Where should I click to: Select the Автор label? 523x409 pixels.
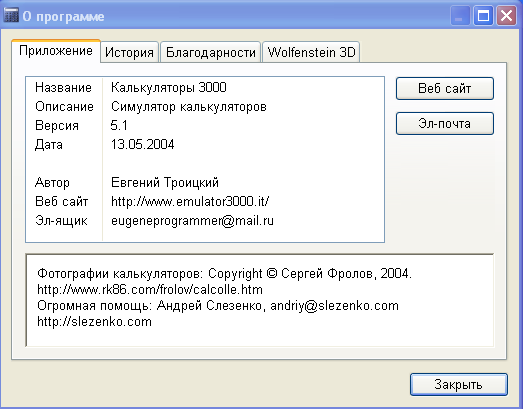click(52, 183)
